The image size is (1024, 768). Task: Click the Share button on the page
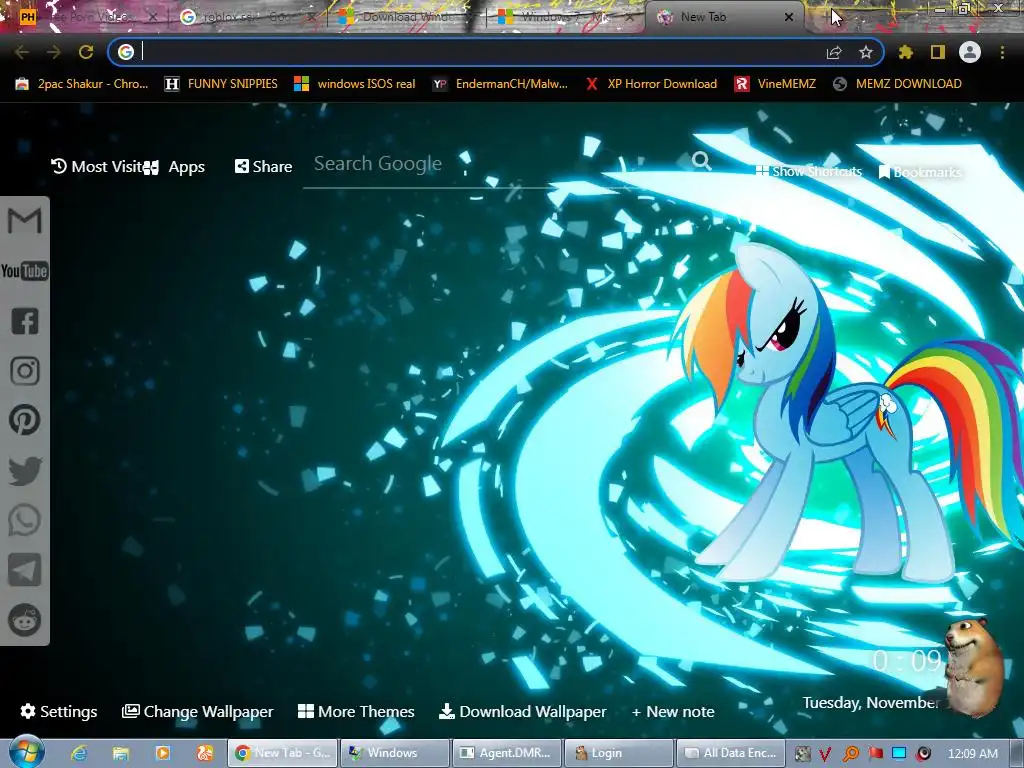(263, 167)
